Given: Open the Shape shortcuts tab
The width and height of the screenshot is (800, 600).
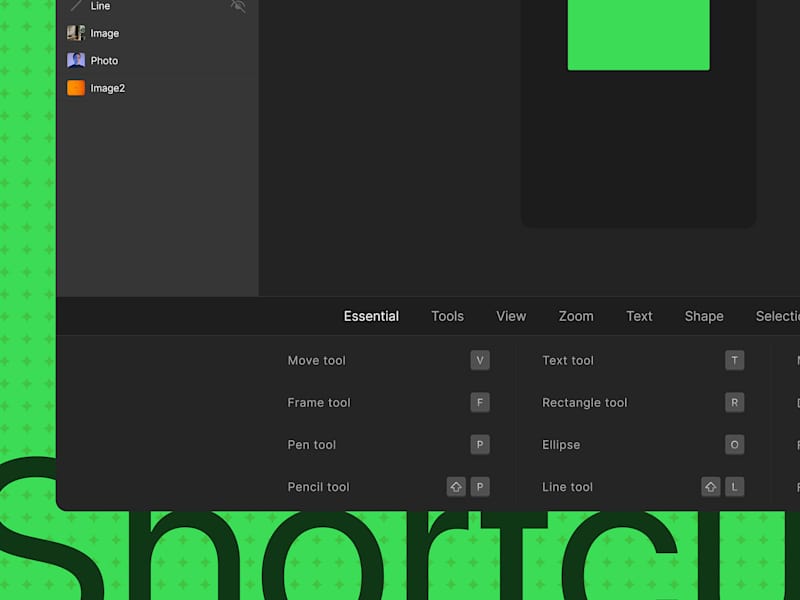Looking at the screenshot, I should [x=704, y=316].
